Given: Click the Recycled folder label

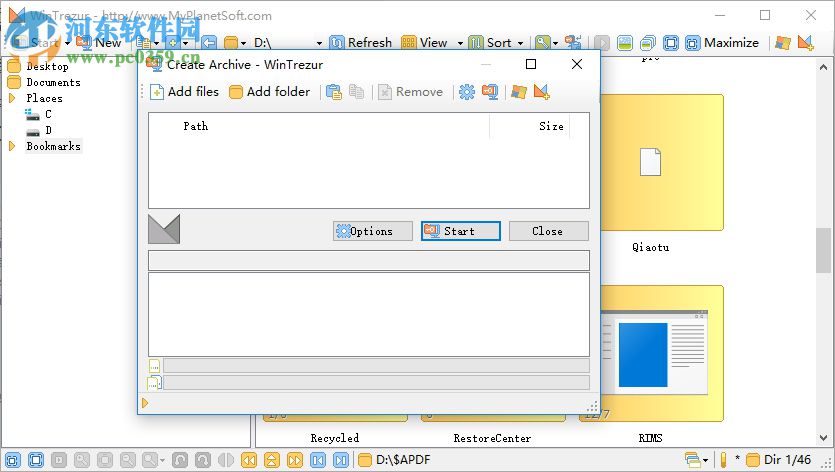Looking at the screenshot, I should (x=335, y=438).
